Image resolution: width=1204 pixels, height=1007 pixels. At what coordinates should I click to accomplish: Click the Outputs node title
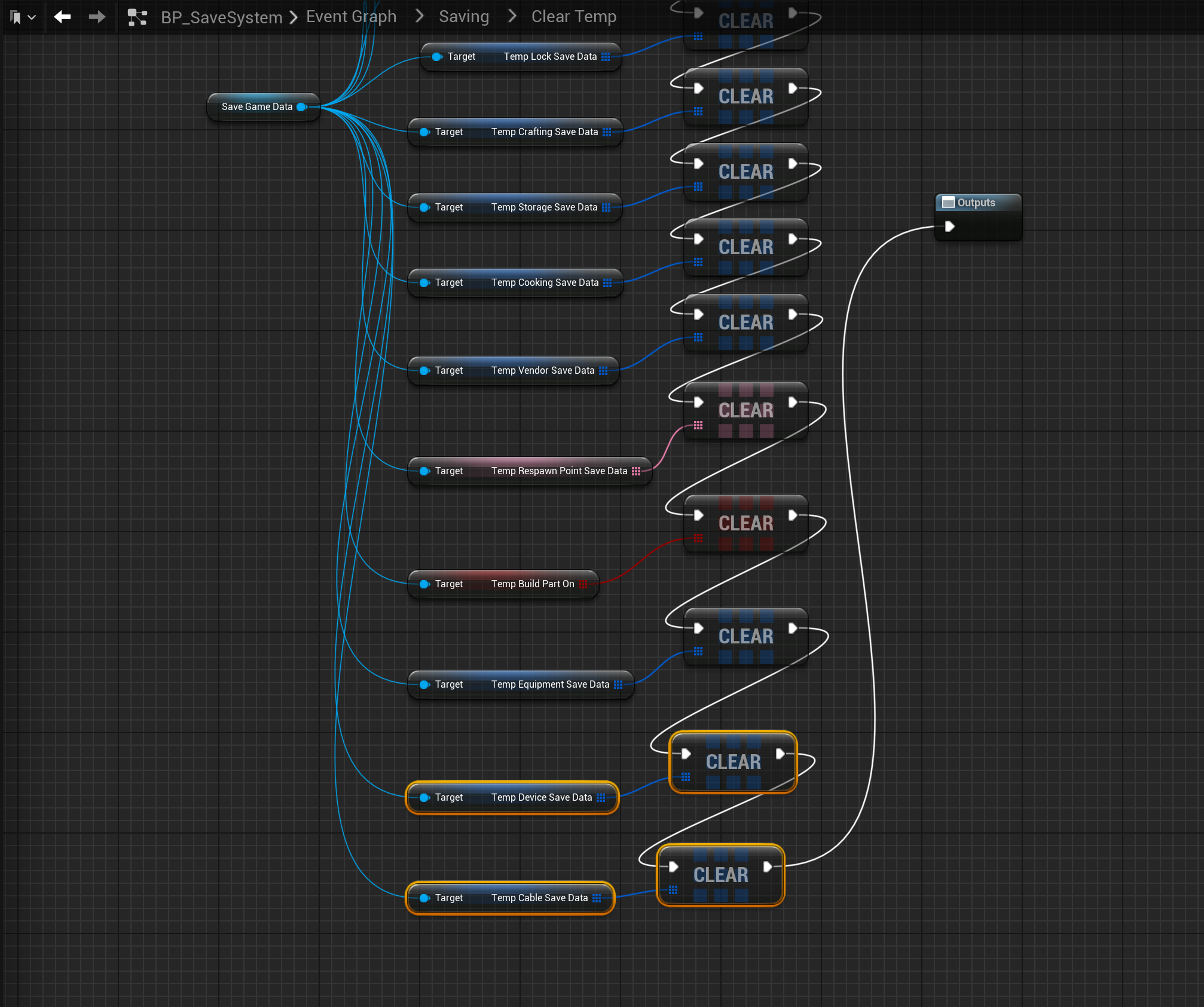(976, 203)
